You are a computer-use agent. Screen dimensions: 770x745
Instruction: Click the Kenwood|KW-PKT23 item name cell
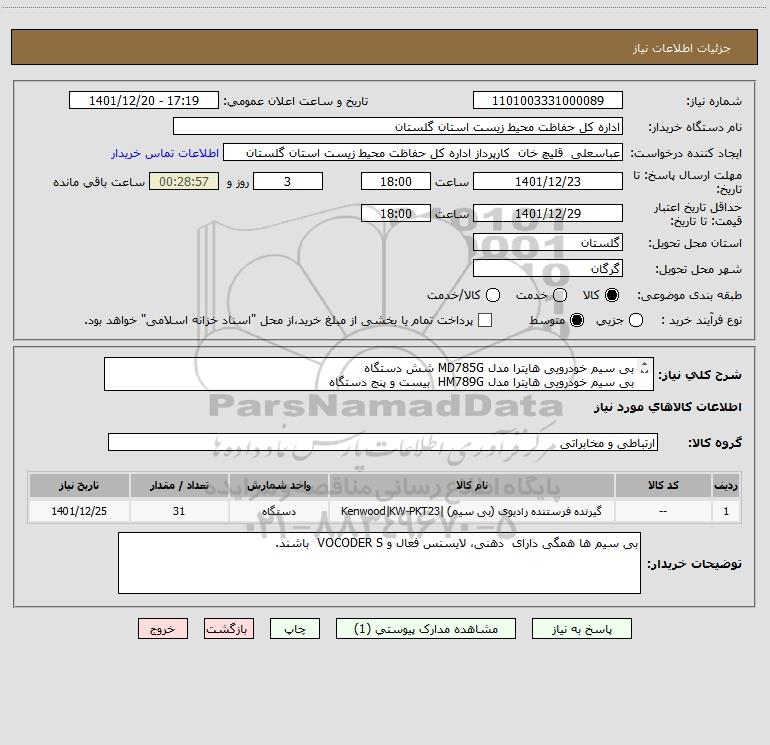(471, 511)
